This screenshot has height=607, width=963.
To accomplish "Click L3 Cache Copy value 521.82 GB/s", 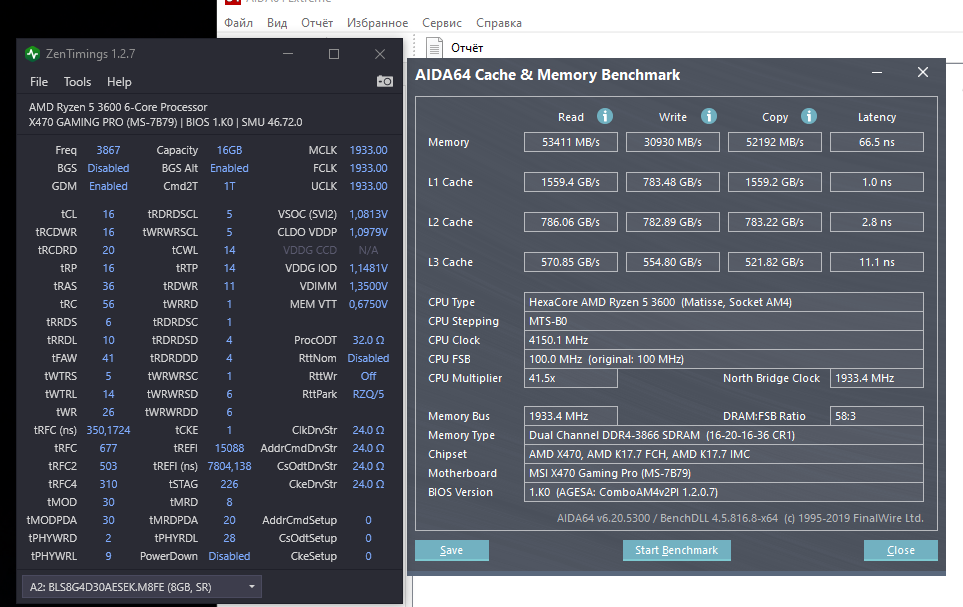I will point(774,262).
